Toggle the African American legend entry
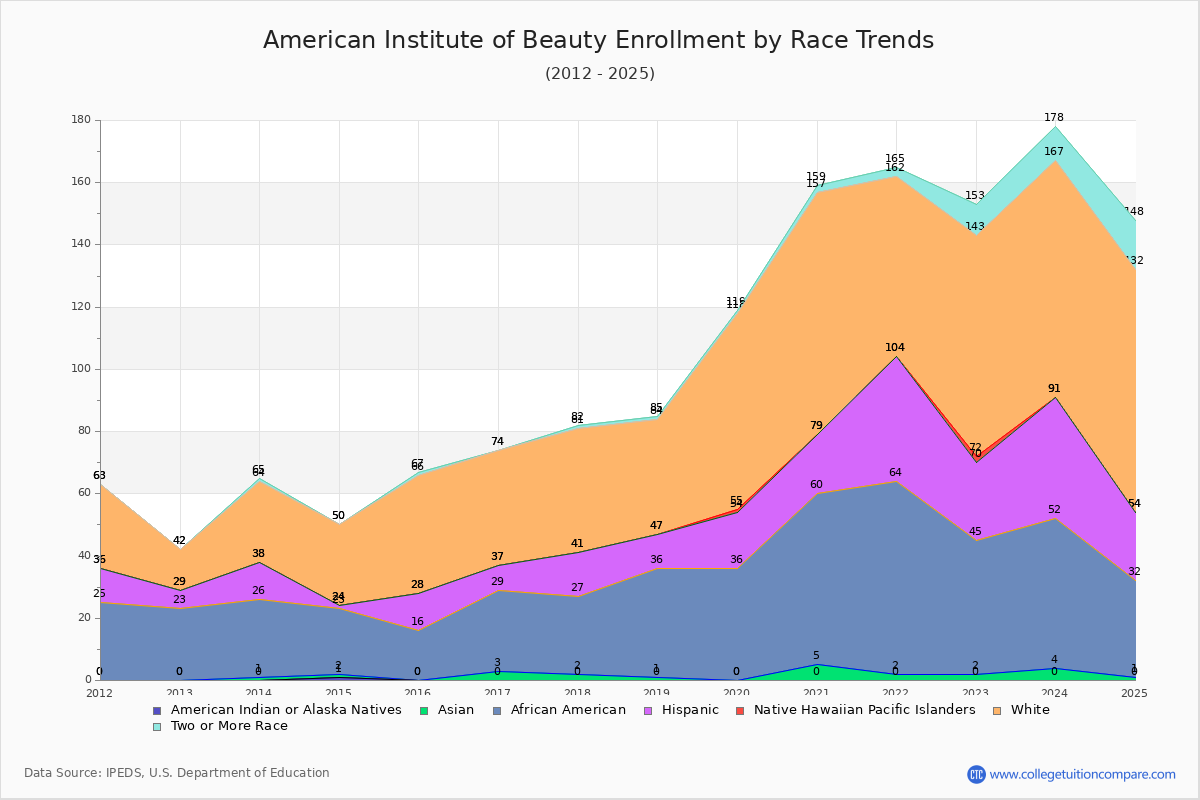1200x800 pixels. [x=559, y=710]
